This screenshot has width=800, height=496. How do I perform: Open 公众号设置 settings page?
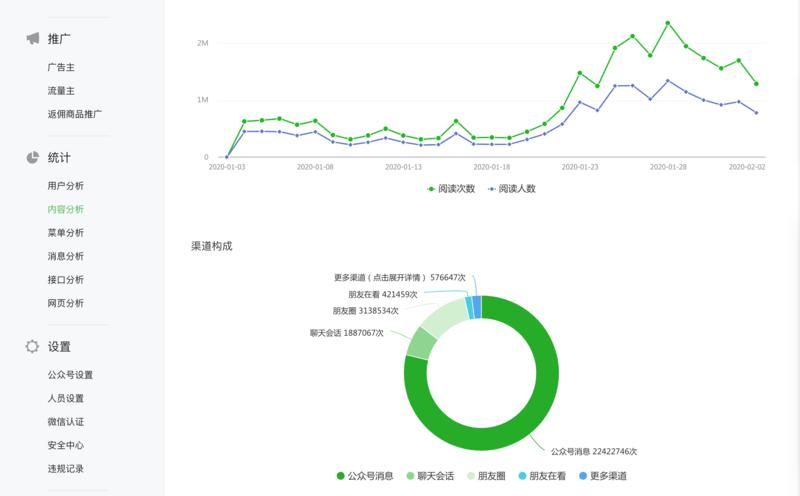click(x=70, y=375)
